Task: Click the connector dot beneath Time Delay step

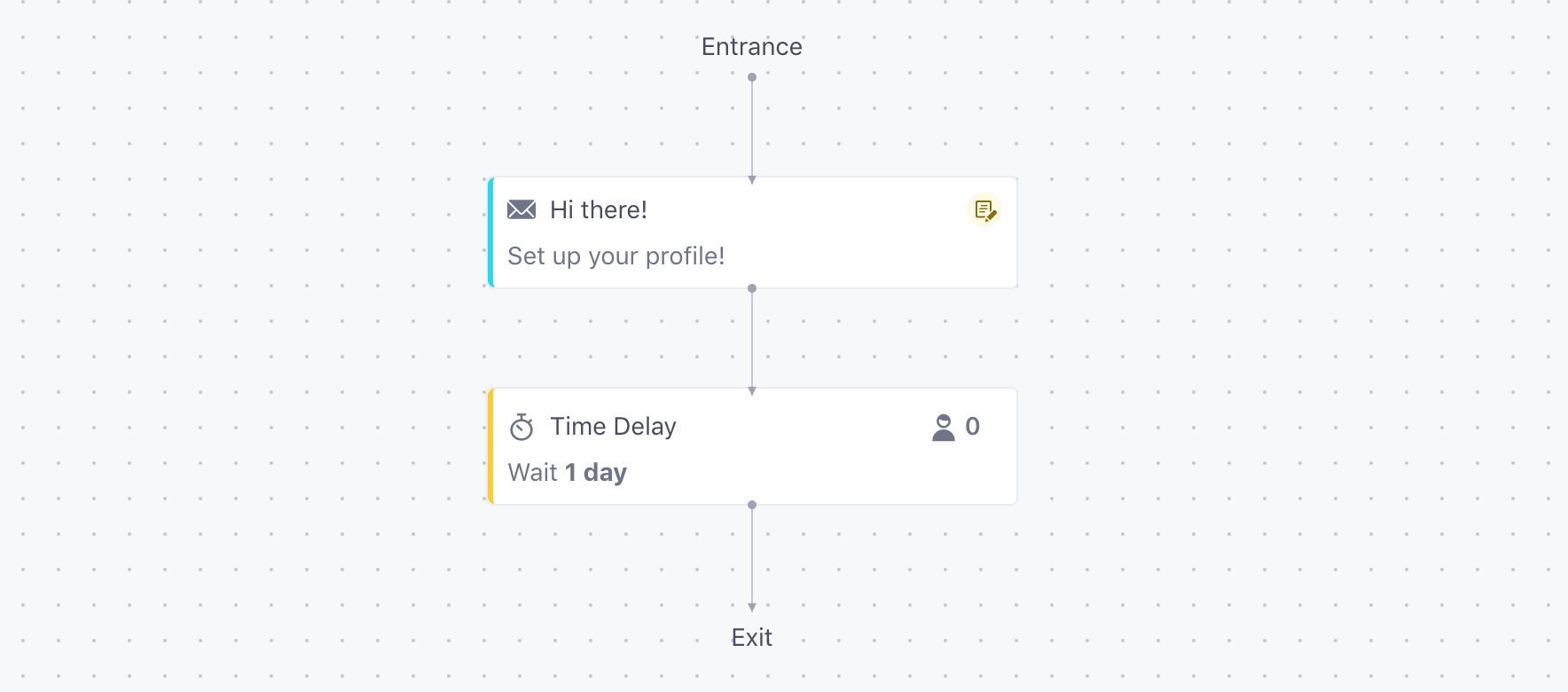Action: pos(752,505)
